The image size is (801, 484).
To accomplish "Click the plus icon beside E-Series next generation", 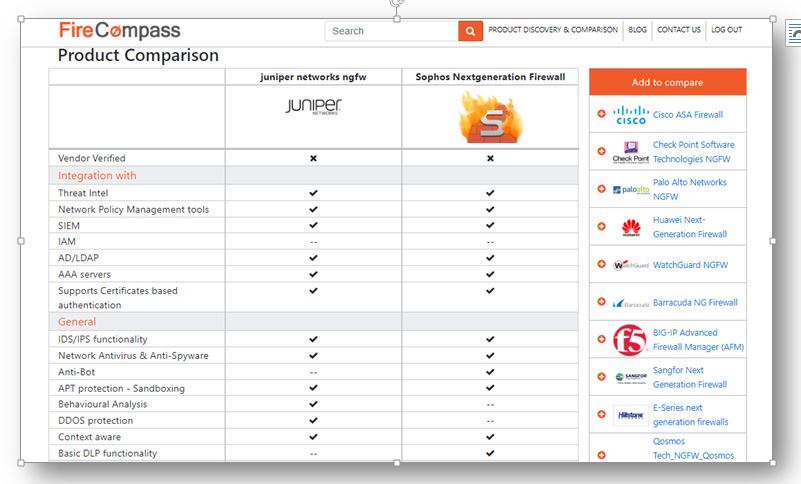I will [x=601, y=414].
